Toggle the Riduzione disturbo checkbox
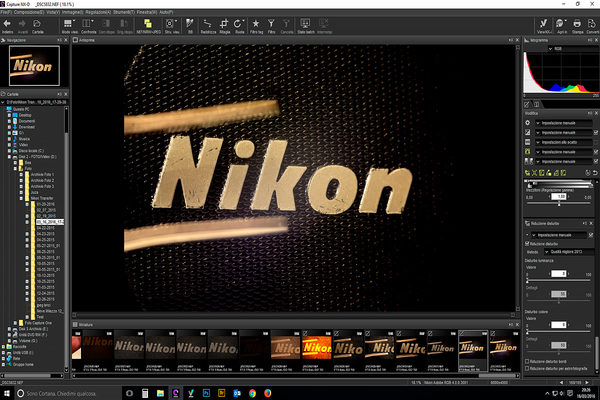The image size is (600, 400). coord(528,242)
